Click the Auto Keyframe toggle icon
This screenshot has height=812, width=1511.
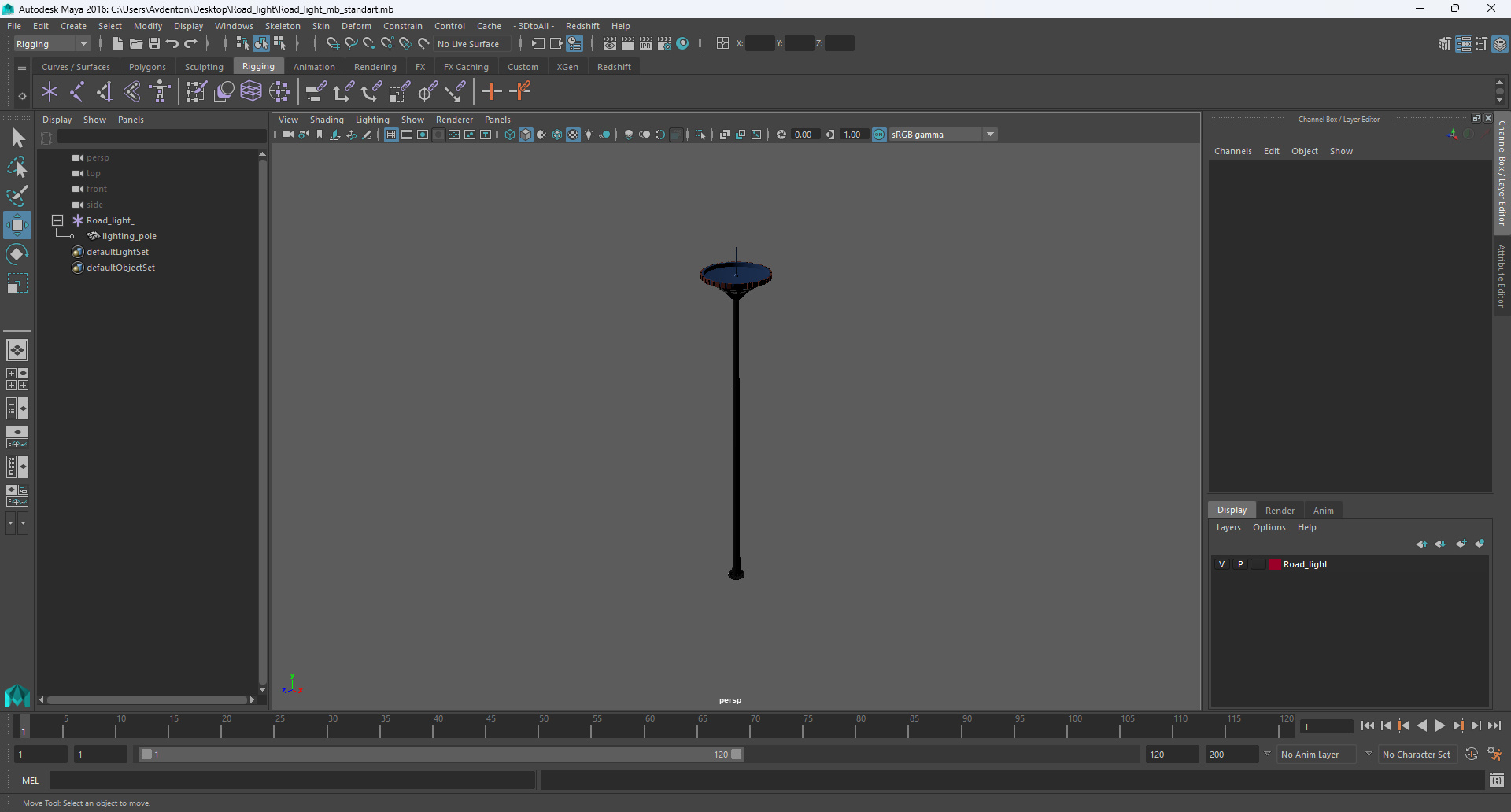point(1472,754)
